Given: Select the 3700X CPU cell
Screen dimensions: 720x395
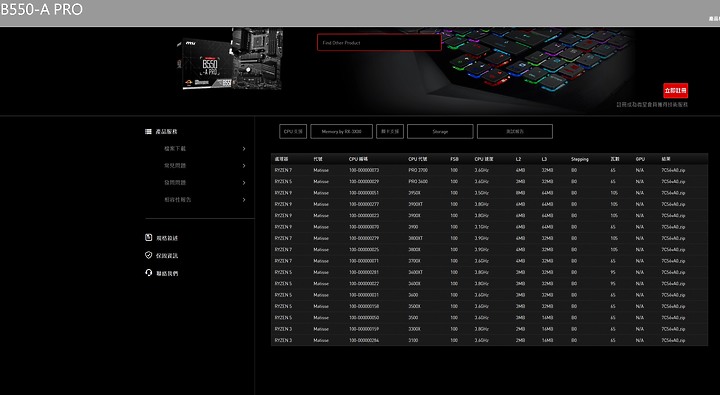Looking at the screenshot, I should coord(414,261).
